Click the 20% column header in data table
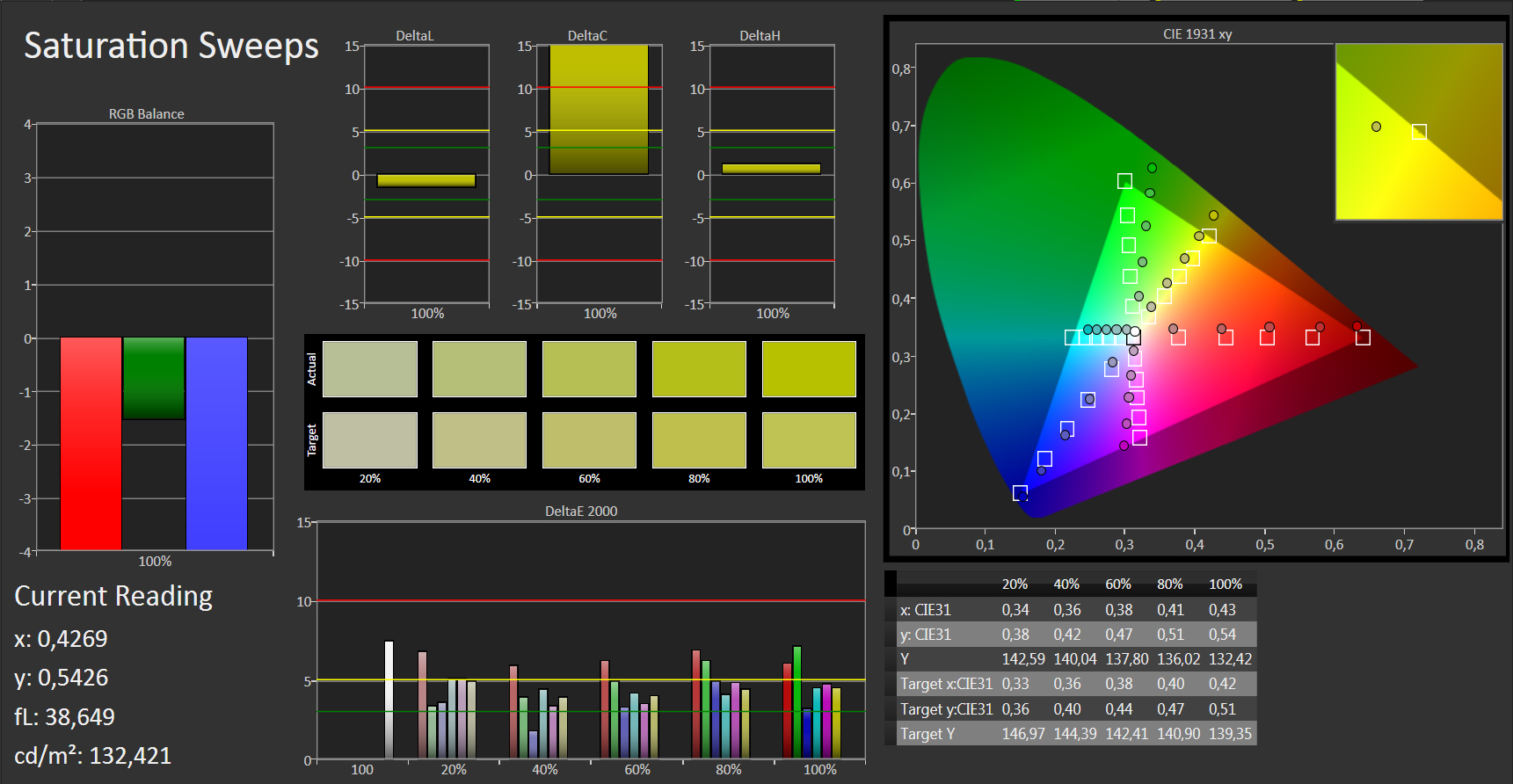 [x=1015, y=584]
